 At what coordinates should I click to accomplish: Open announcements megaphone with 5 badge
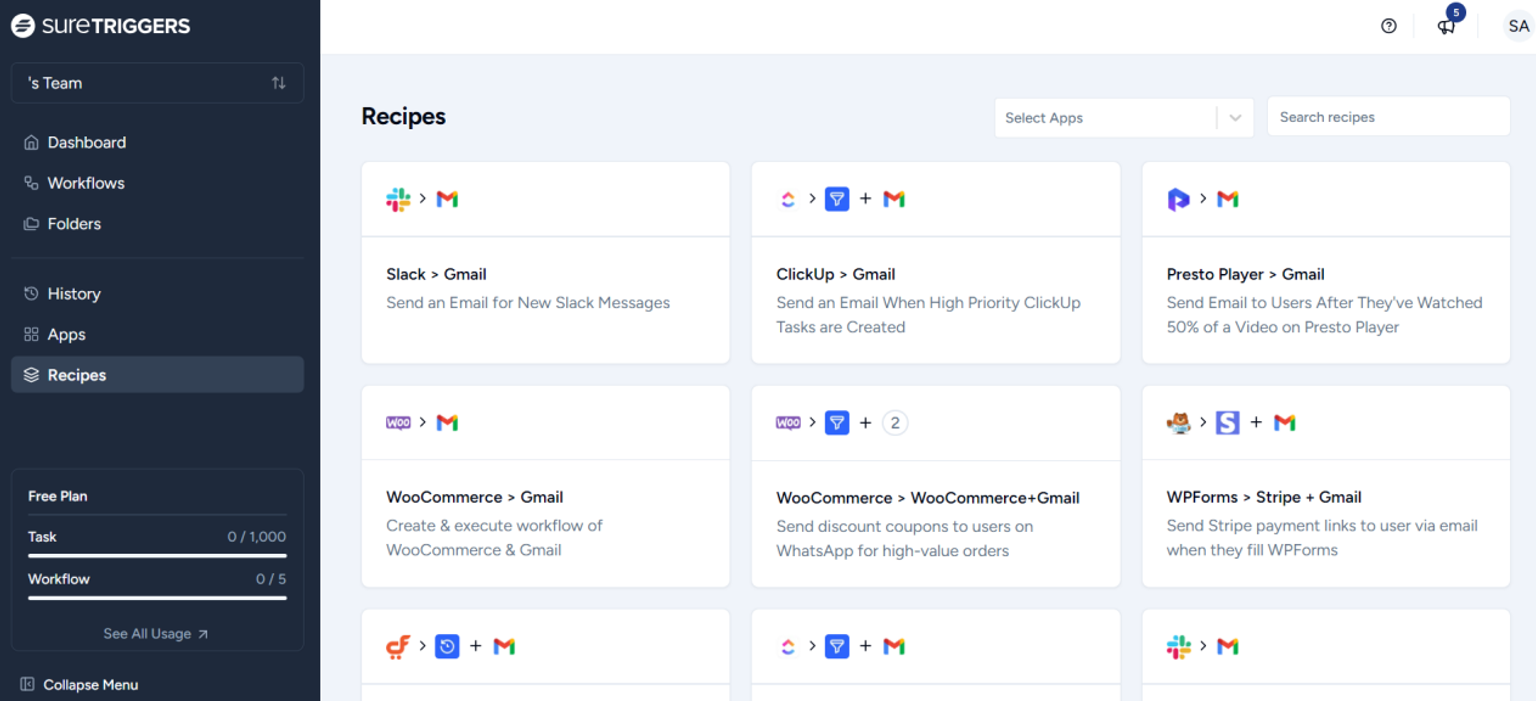pos(1446,27)
